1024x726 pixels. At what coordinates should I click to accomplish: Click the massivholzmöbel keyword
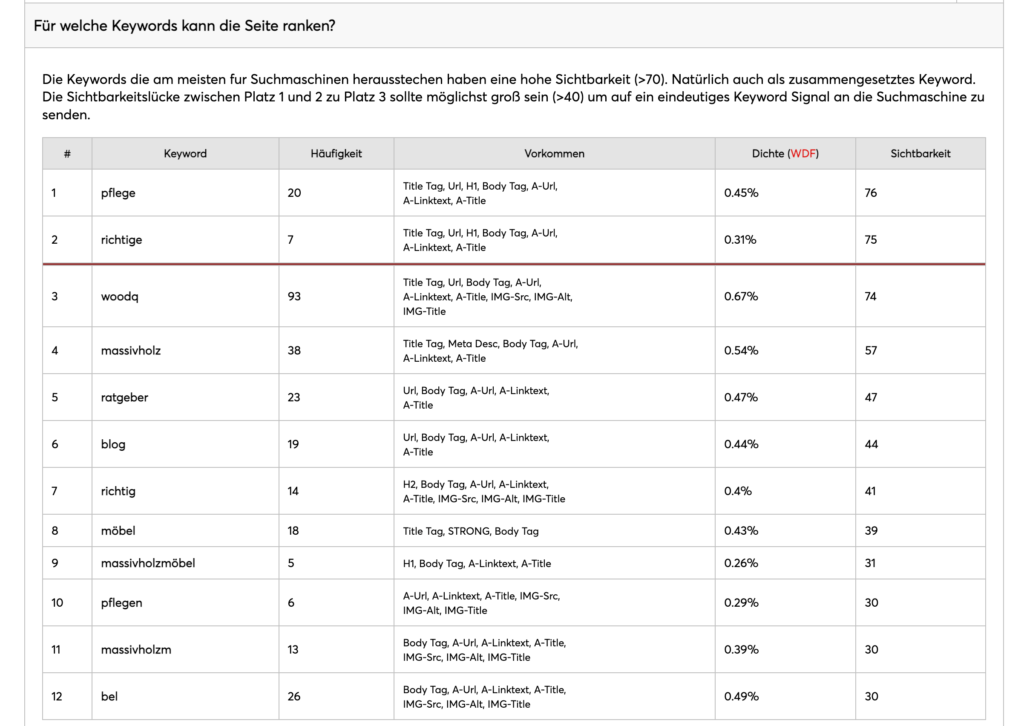[x=148, y=563]
